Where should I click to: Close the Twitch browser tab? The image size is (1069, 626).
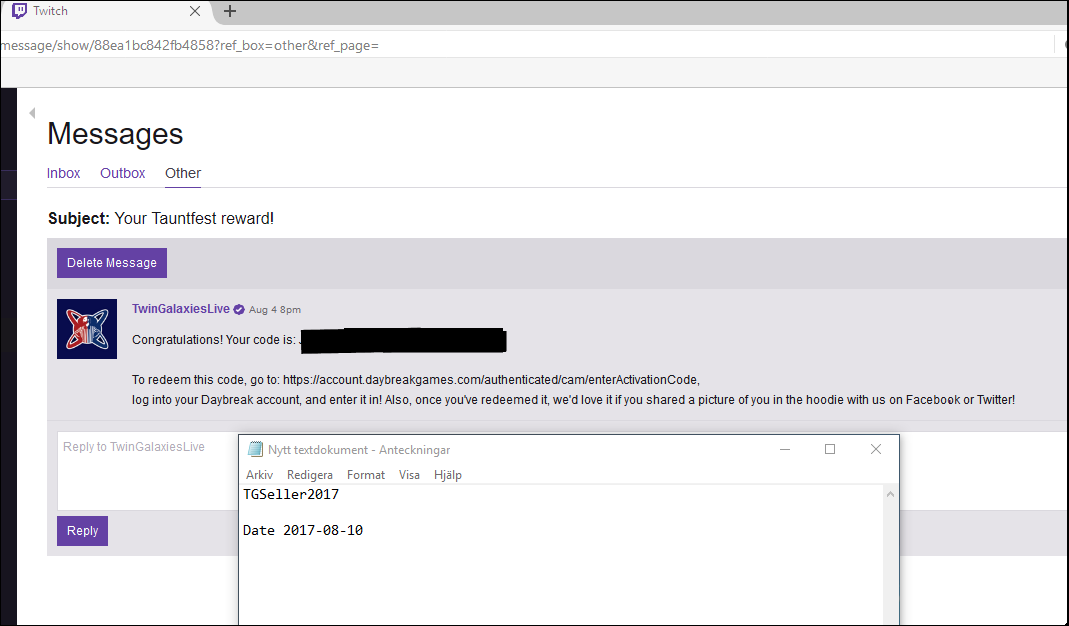click(x=195, y=11)
